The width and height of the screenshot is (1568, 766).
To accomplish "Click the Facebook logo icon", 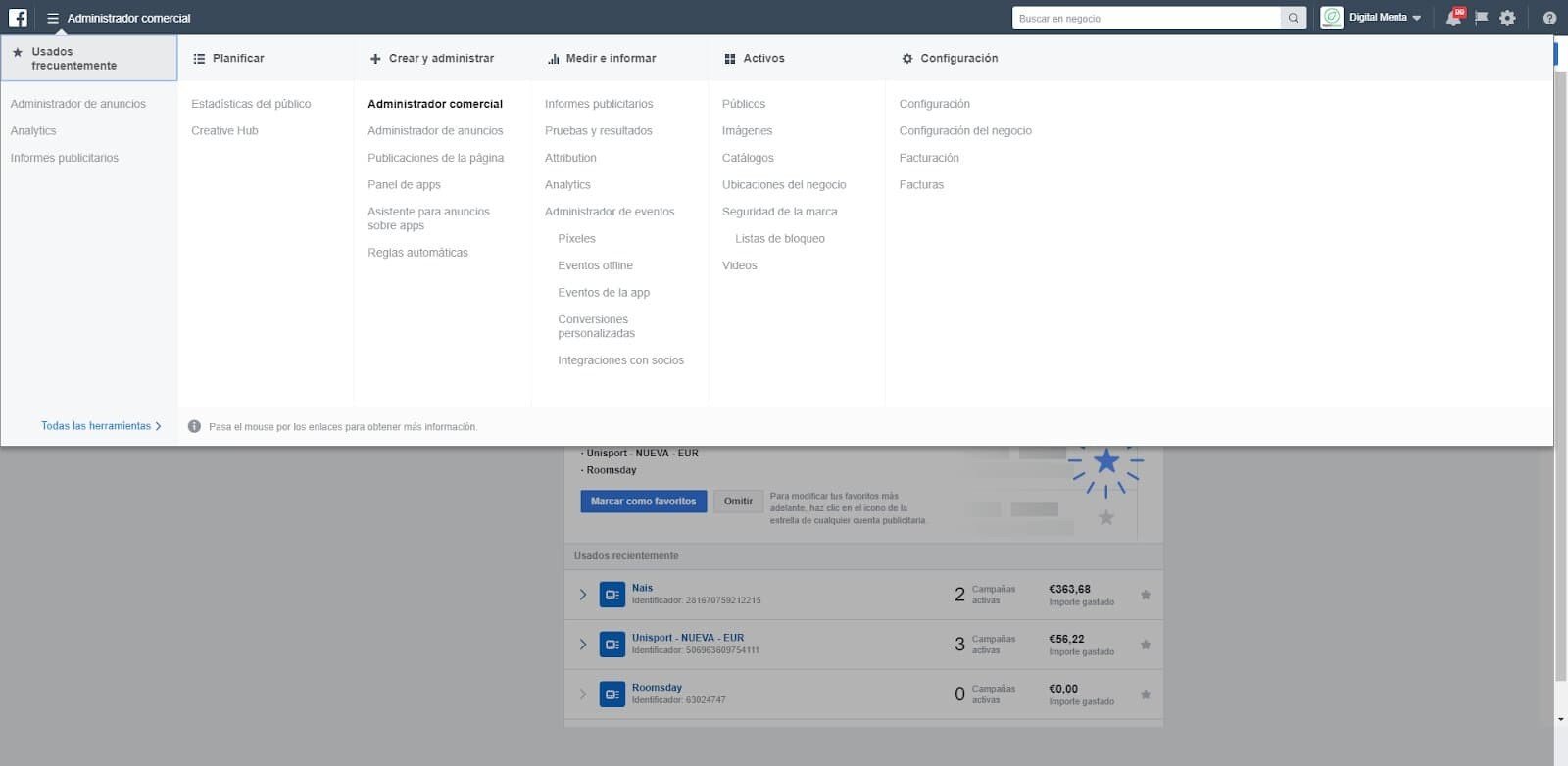I will pos(18,18).
